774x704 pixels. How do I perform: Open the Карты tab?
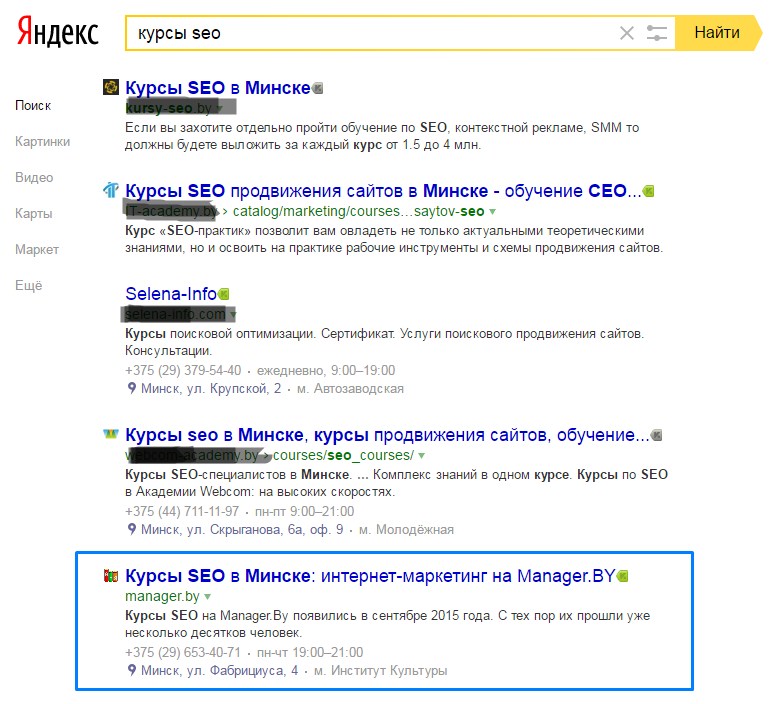coord(34,214)
